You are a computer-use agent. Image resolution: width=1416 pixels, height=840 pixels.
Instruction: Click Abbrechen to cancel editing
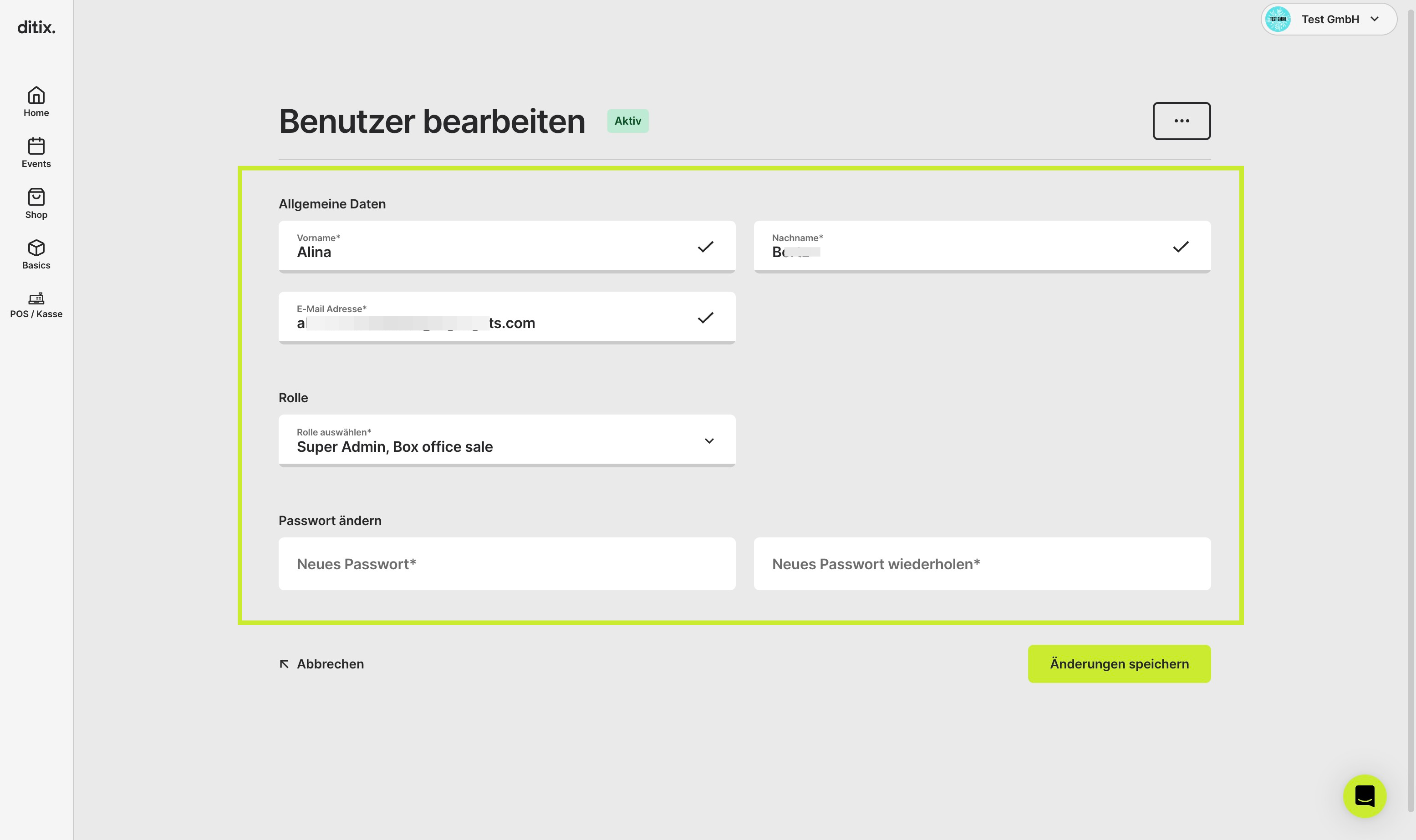pyautogui.click(x=322, y=664)
